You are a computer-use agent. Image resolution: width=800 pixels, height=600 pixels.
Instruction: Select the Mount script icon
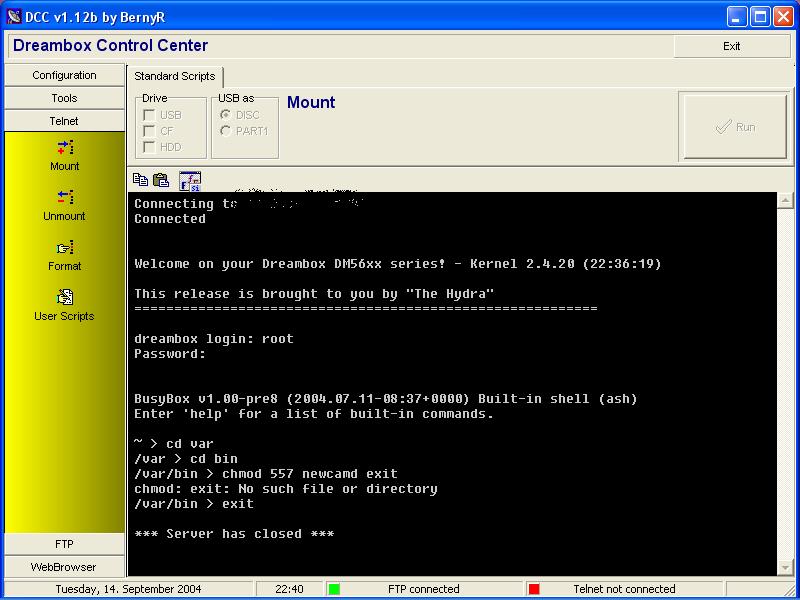coord(65,147)
